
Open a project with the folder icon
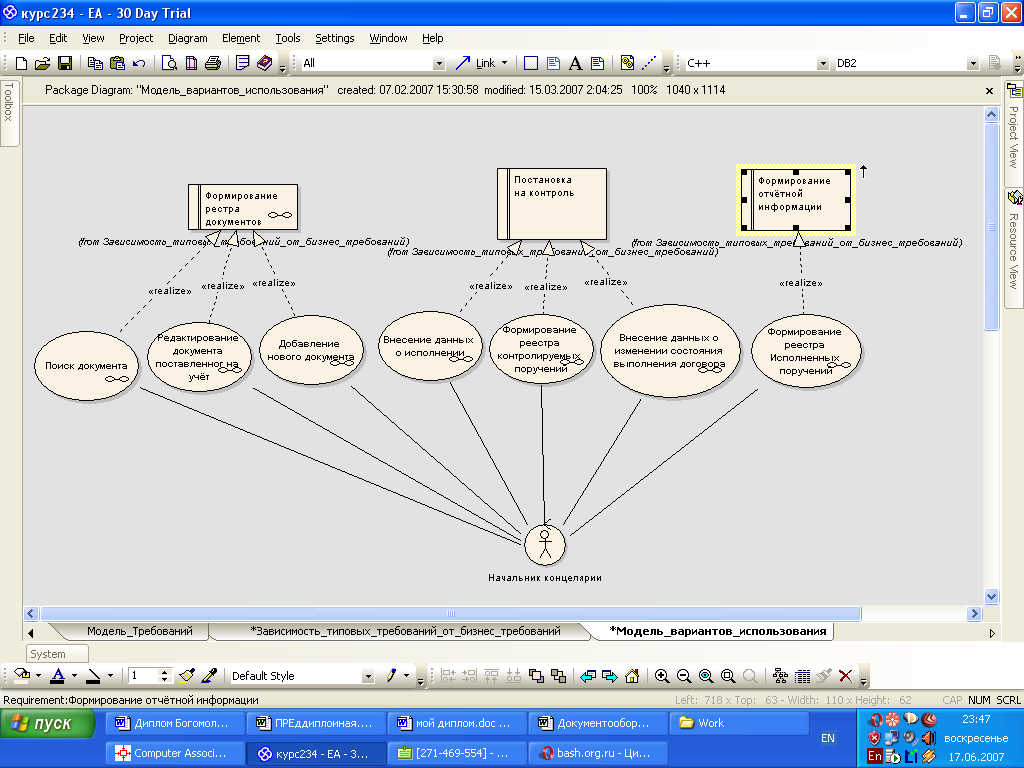(x=42, y=63)
